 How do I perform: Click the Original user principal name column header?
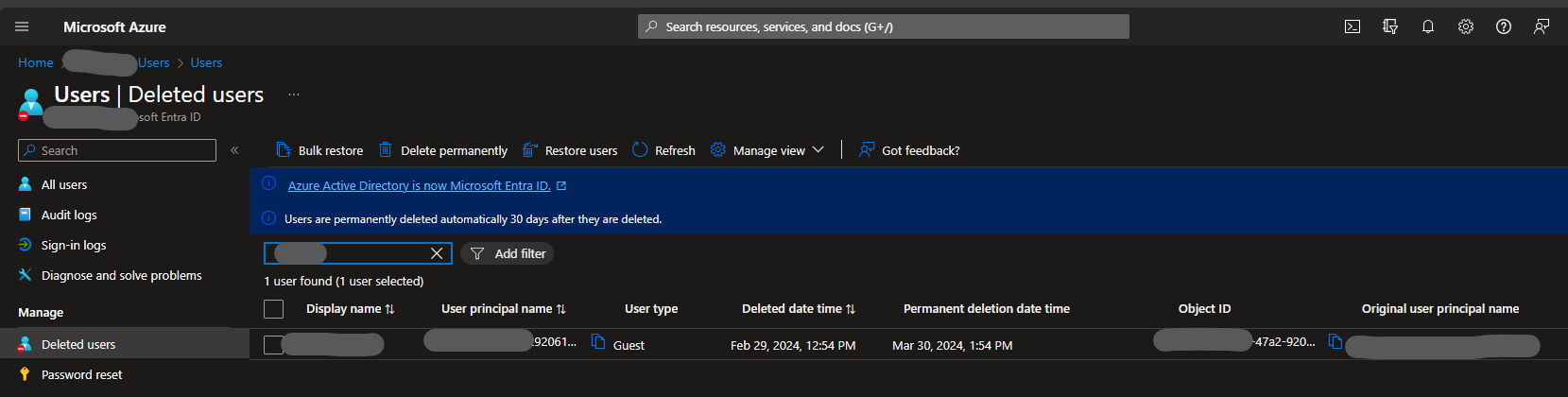pos(1440,308)
